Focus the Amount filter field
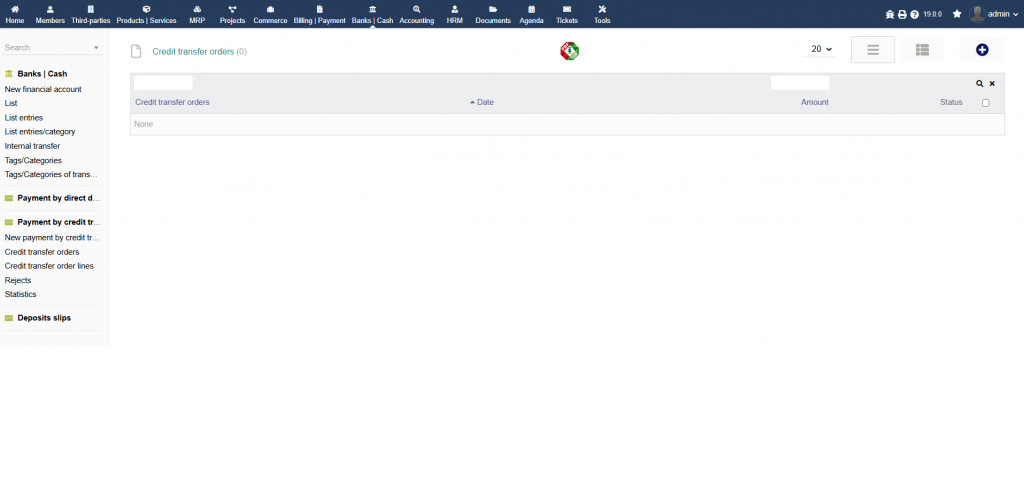This screenshot has height=480, width=1024. point(800,83)
